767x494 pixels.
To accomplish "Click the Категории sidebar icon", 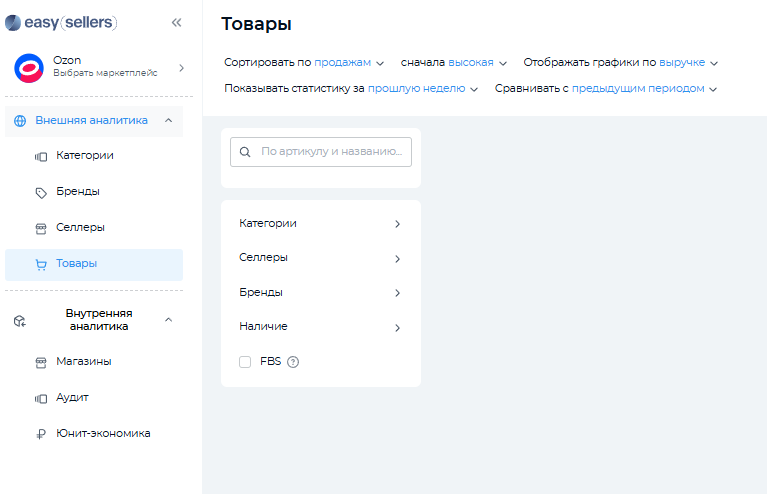I will pyautogui.click(x=41, y=157).
